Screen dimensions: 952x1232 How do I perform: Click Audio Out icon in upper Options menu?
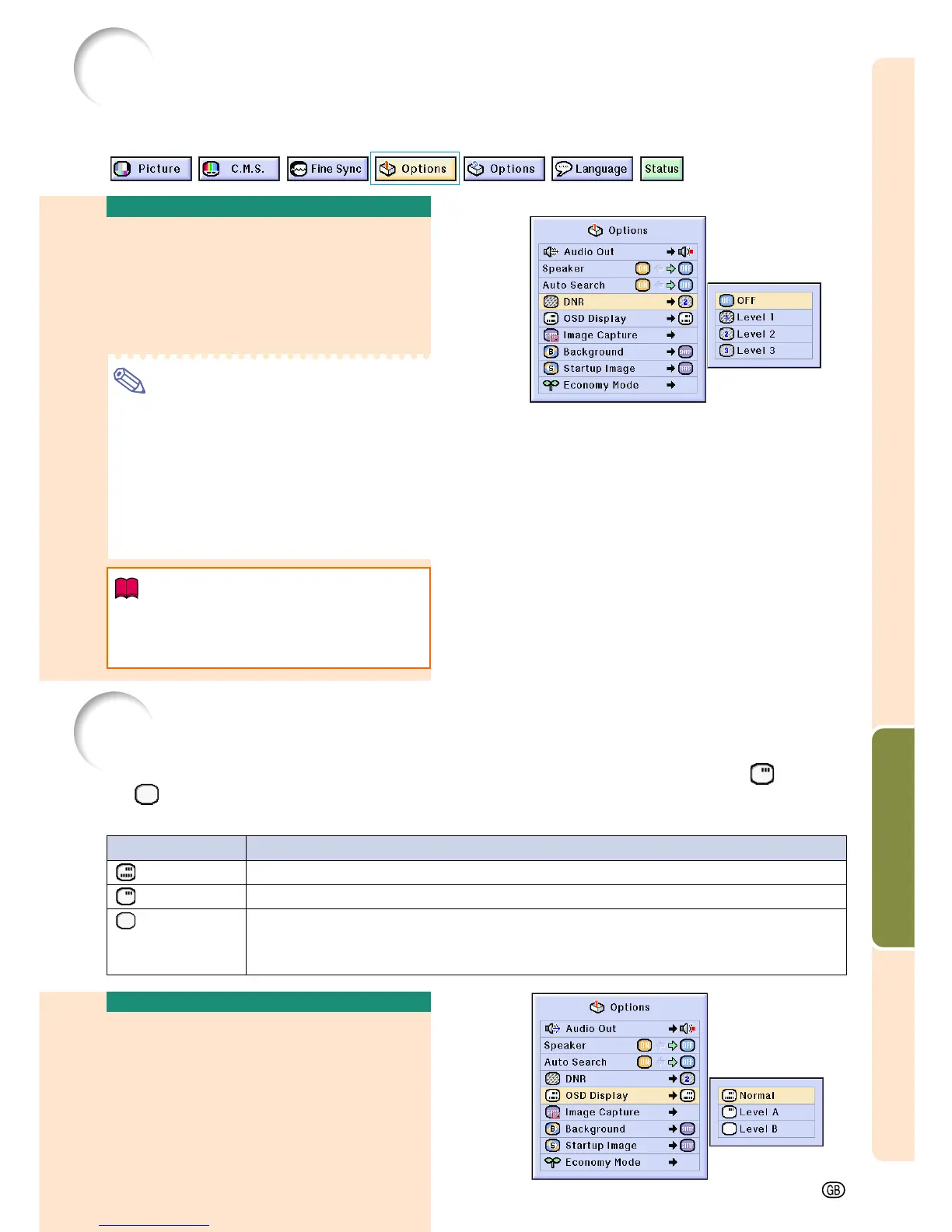[551, 252]
